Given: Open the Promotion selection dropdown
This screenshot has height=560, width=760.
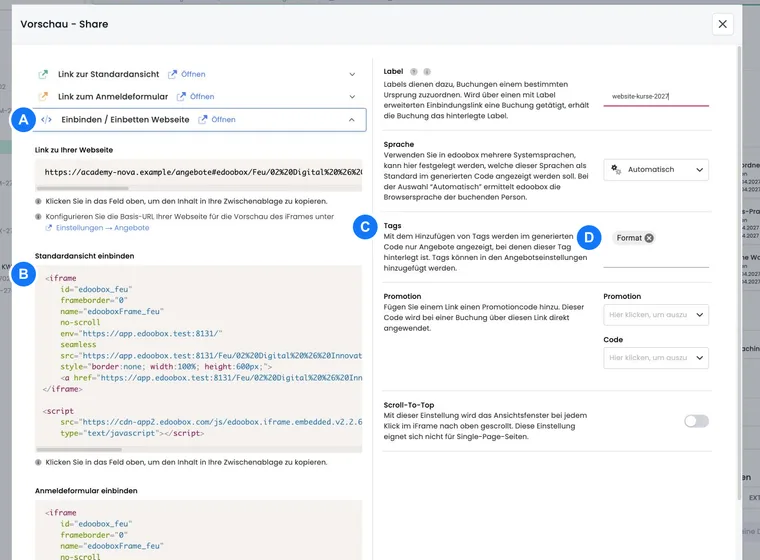Looking at the screenshot, I should (x=656, y=315).
